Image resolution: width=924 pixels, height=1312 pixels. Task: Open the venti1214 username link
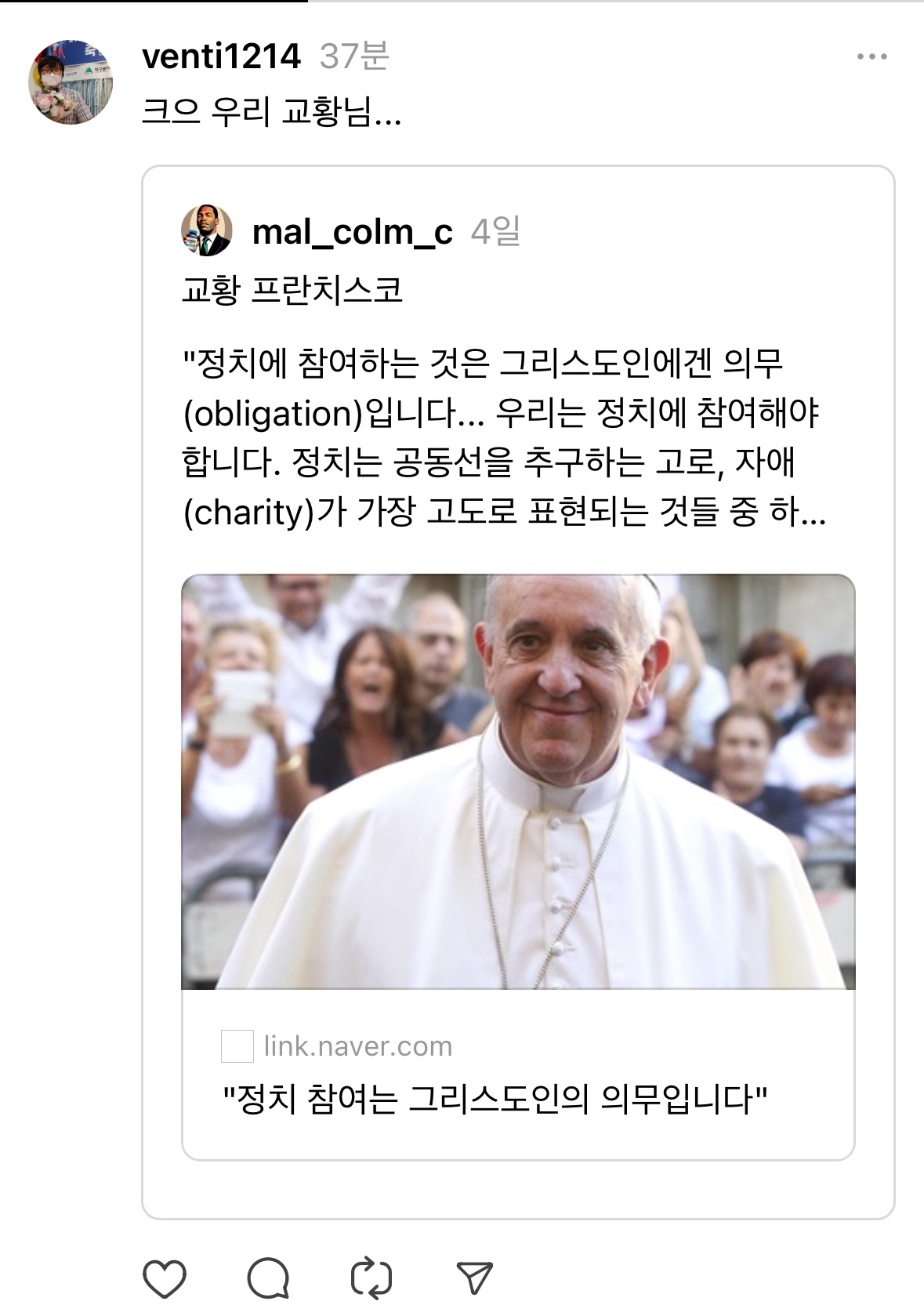222,56
